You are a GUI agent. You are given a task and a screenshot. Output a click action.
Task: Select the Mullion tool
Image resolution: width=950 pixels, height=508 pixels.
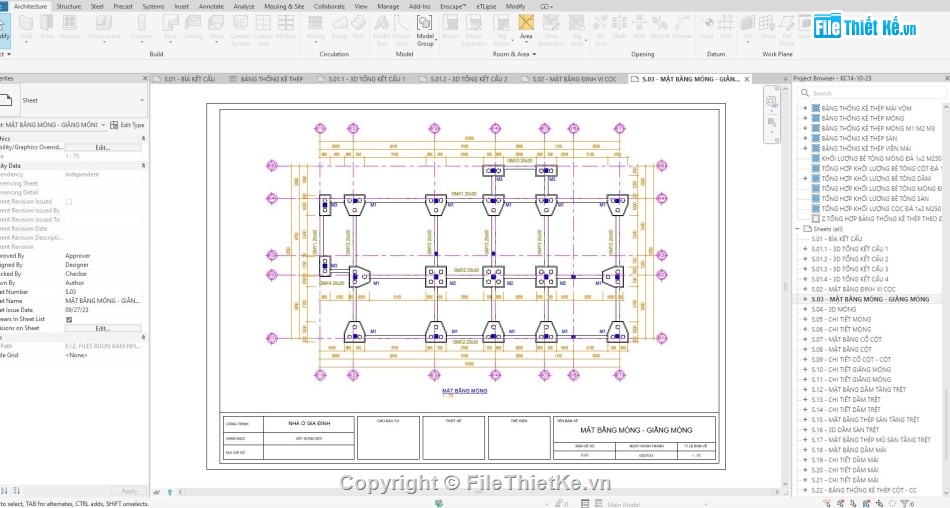(286, 27)
